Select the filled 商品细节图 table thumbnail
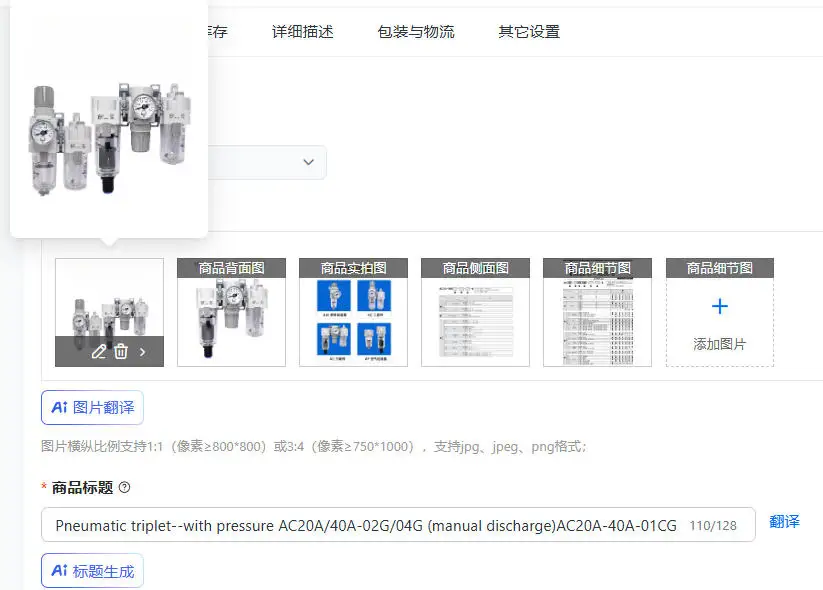This screenshot has width=823, height=590. [x=597, y=312]
